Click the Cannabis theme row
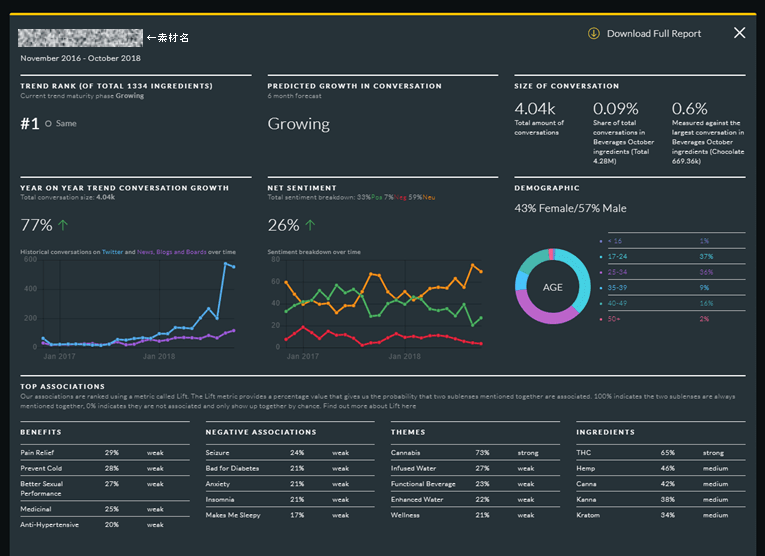The width and height of the screenshot is (765, 556). [475, 453]
